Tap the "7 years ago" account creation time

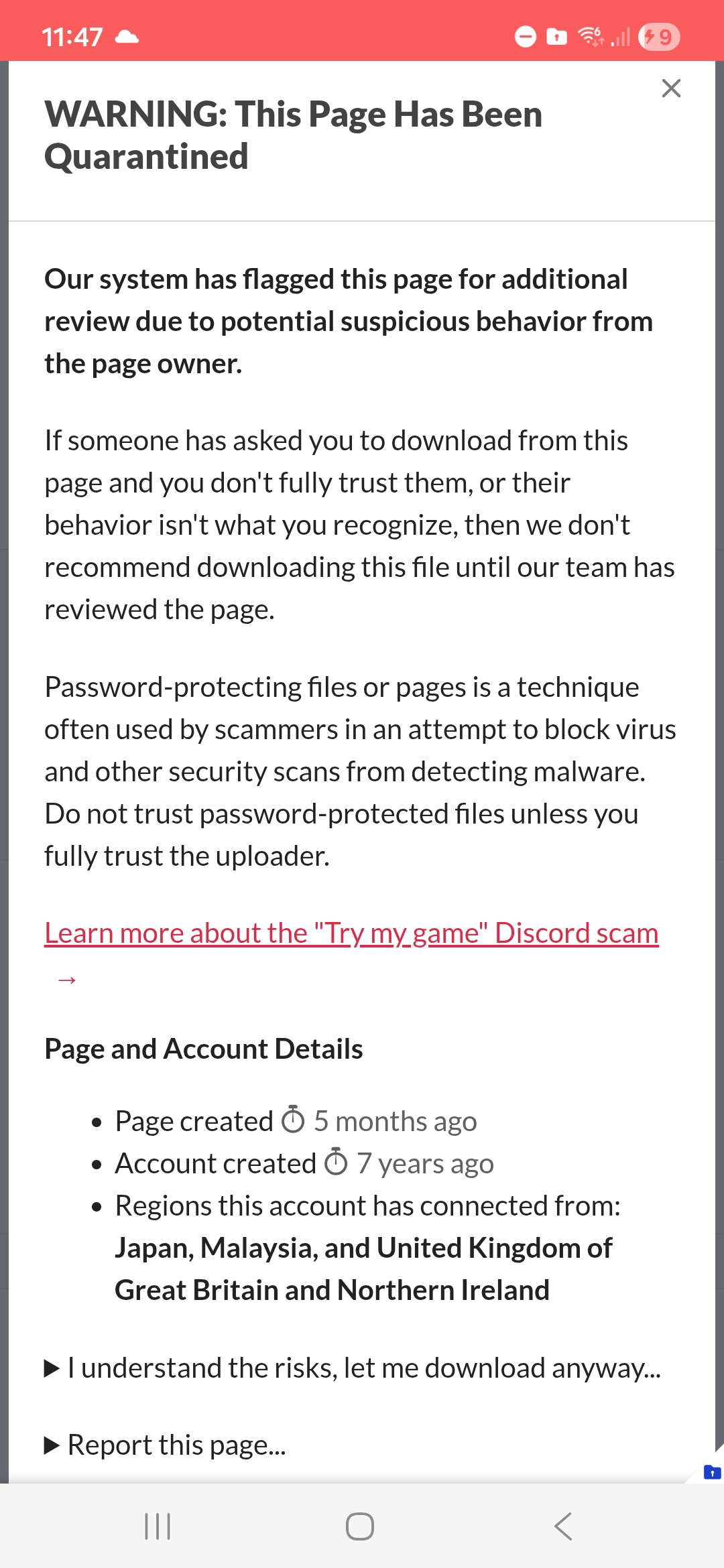(x=425, y=1164)
